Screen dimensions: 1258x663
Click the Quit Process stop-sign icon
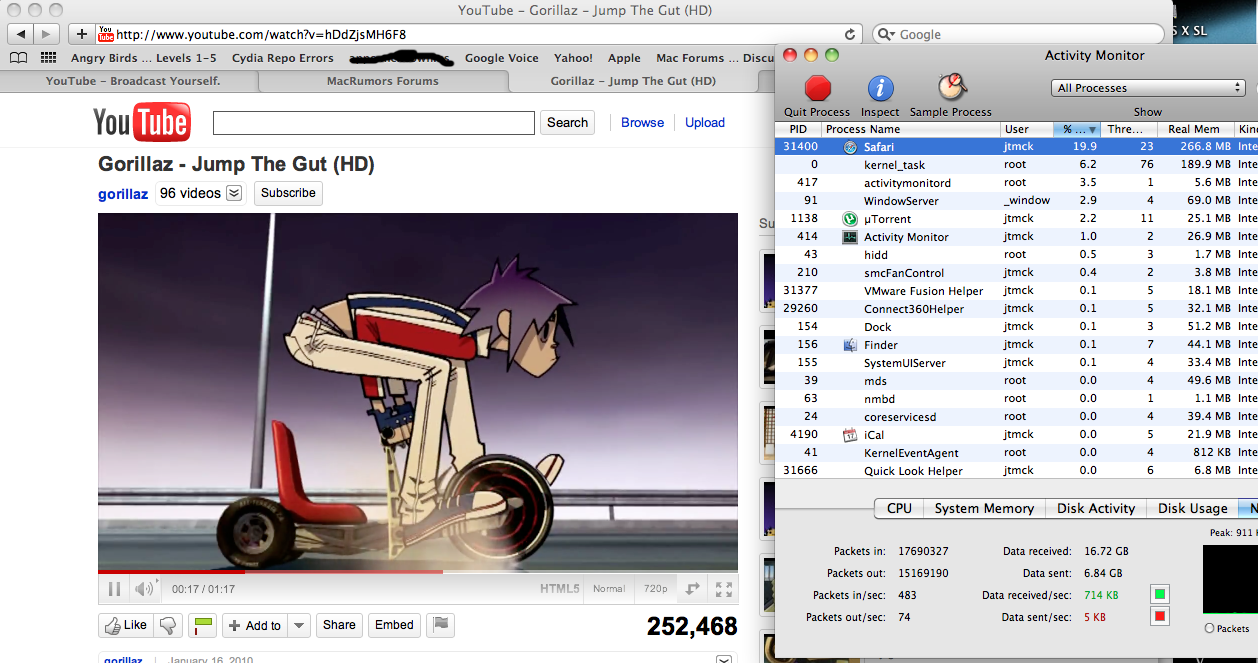(818, 88)
